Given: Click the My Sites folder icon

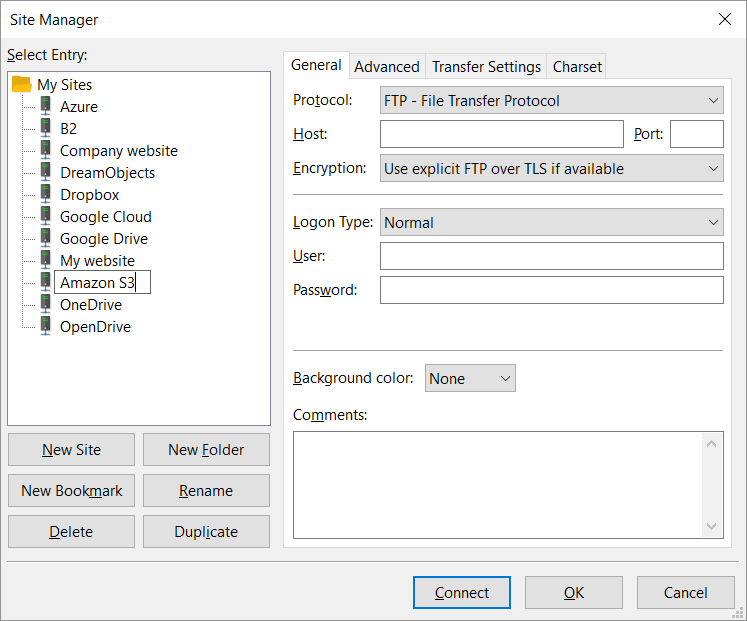Looking at the screenshot, I should pos(21,84).
